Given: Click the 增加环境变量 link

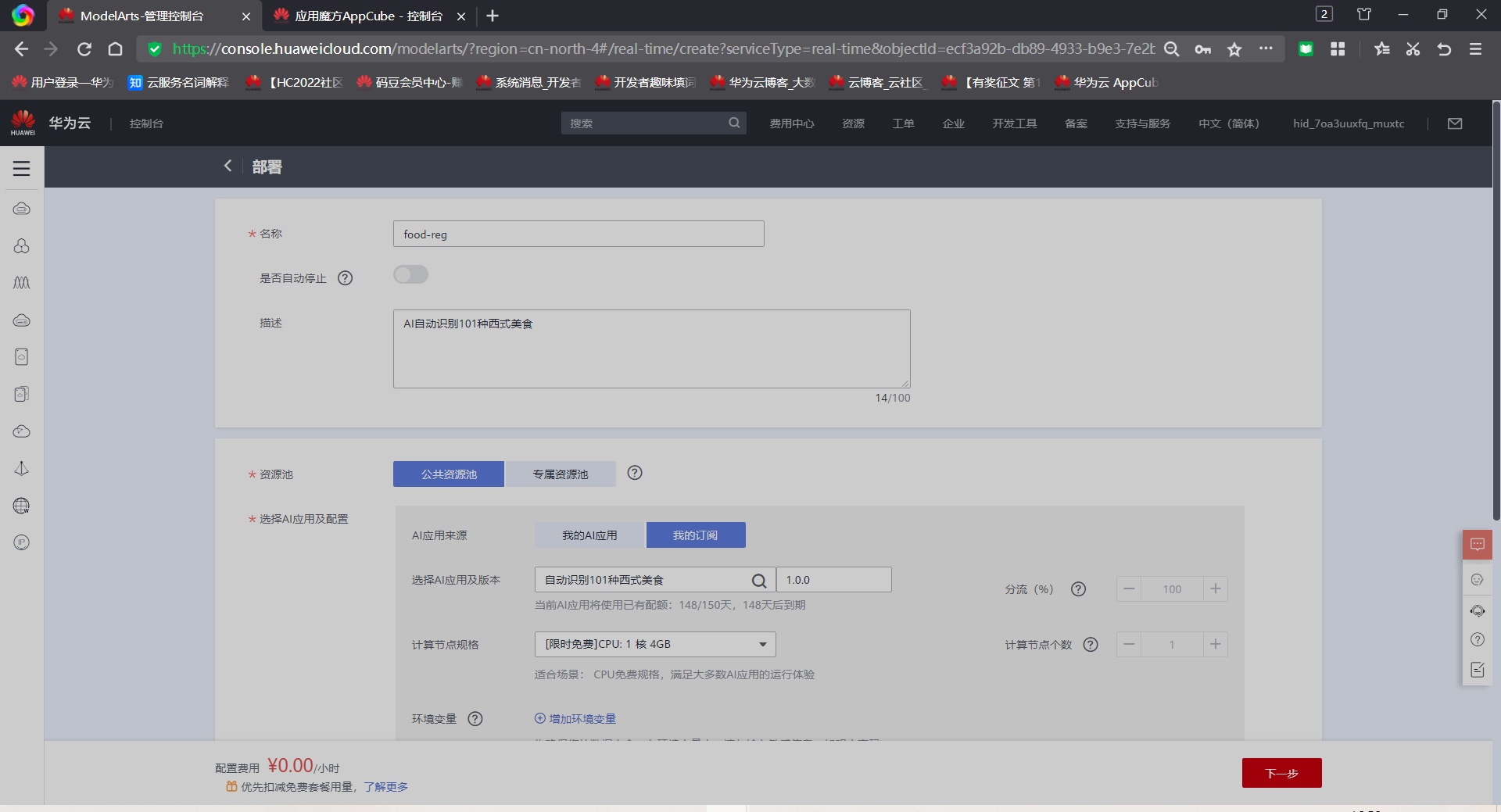Looking at the screenshot, I should (x=576, y=719).
